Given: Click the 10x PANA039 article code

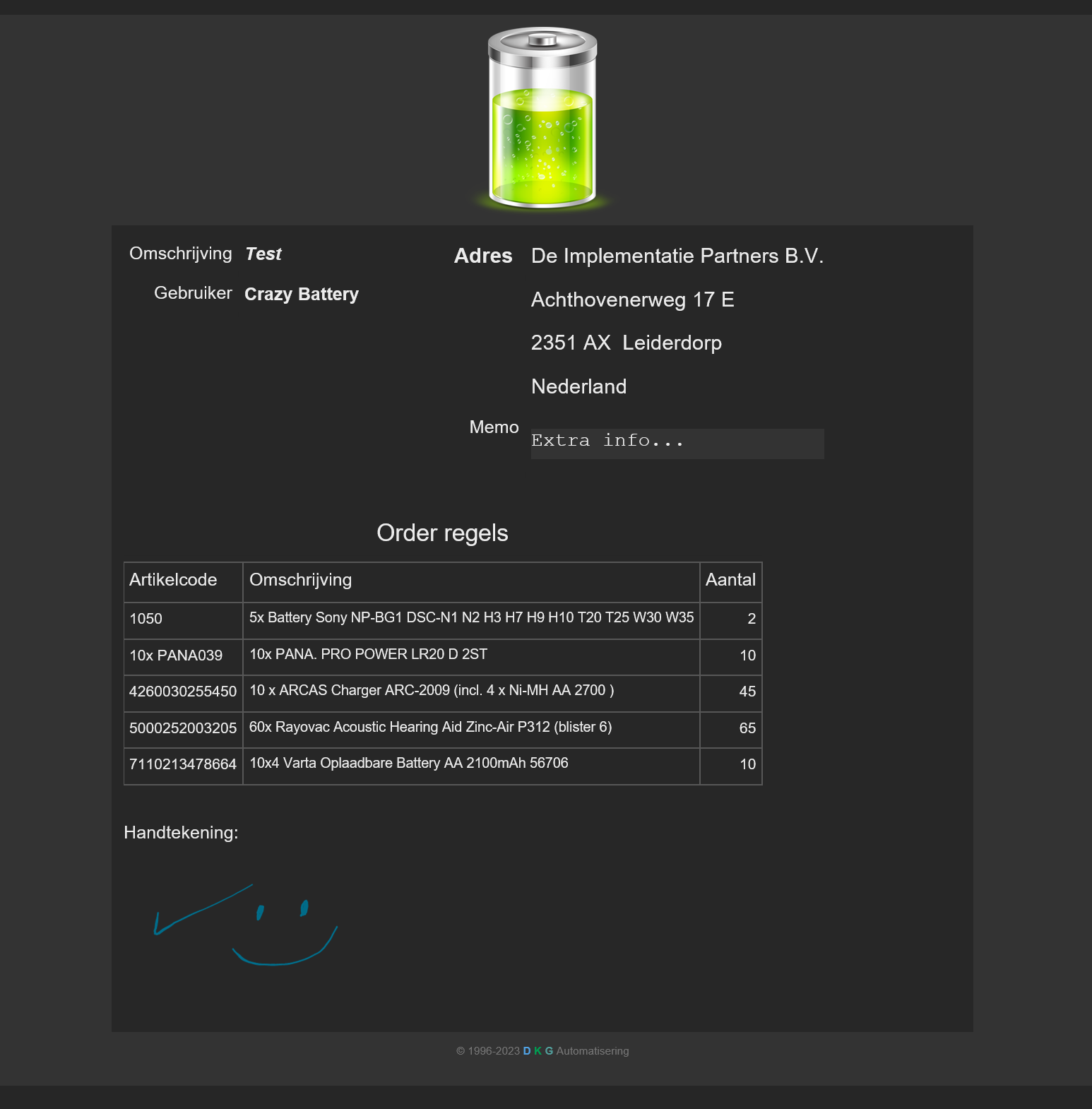Looking at the screenshot, I should point(176,656).
